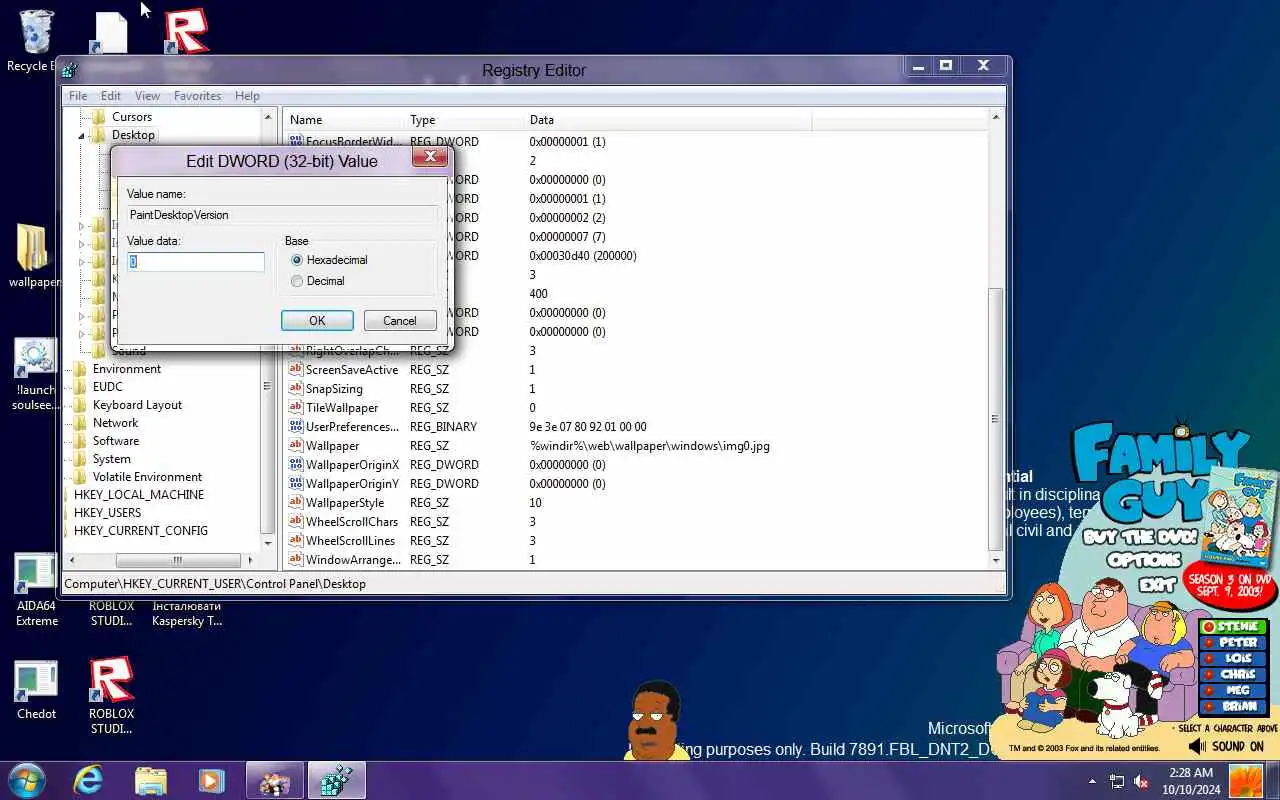Viewport: 1280px width, 800px height.
Task: Click the tree pane scroll right arrow
Action: click(x=249, y=561)
